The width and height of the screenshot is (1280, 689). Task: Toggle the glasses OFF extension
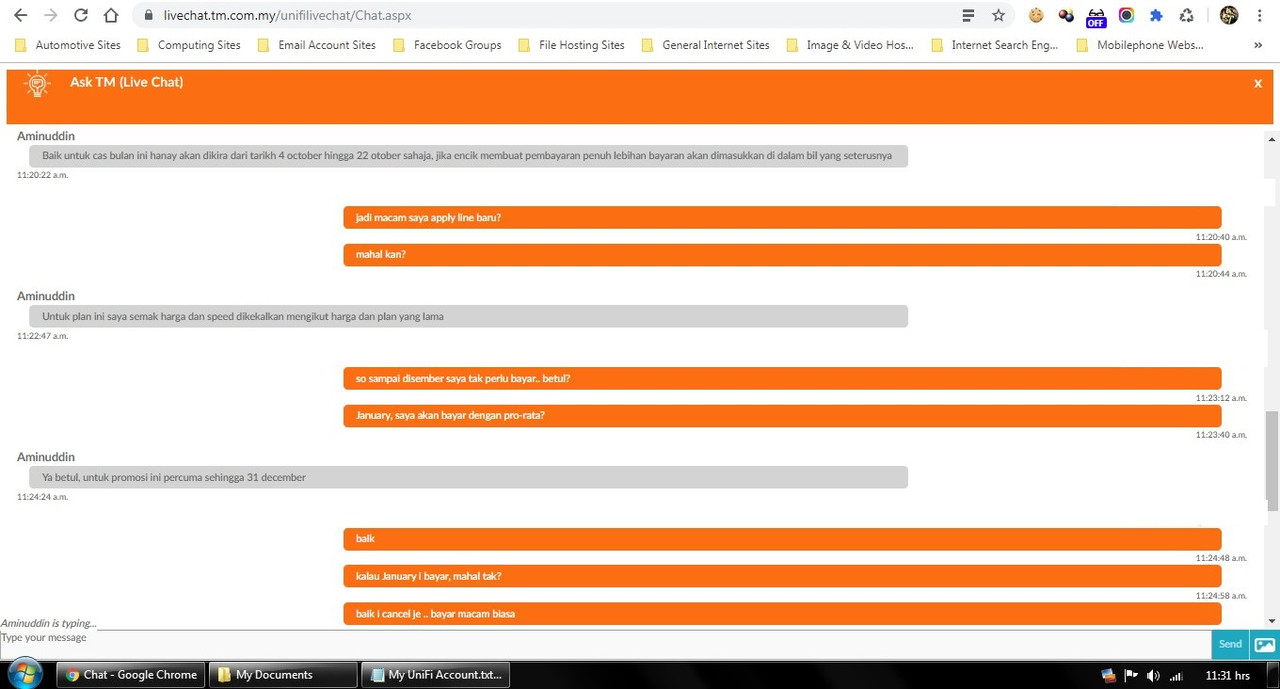click(1096, 16)
